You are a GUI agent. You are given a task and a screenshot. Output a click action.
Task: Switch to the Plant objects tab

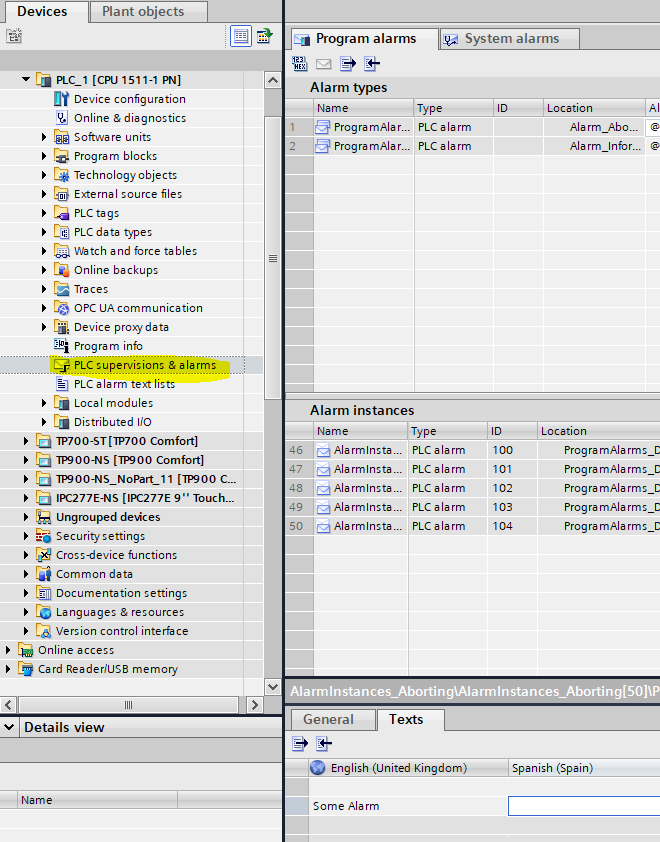pos(147,12)
